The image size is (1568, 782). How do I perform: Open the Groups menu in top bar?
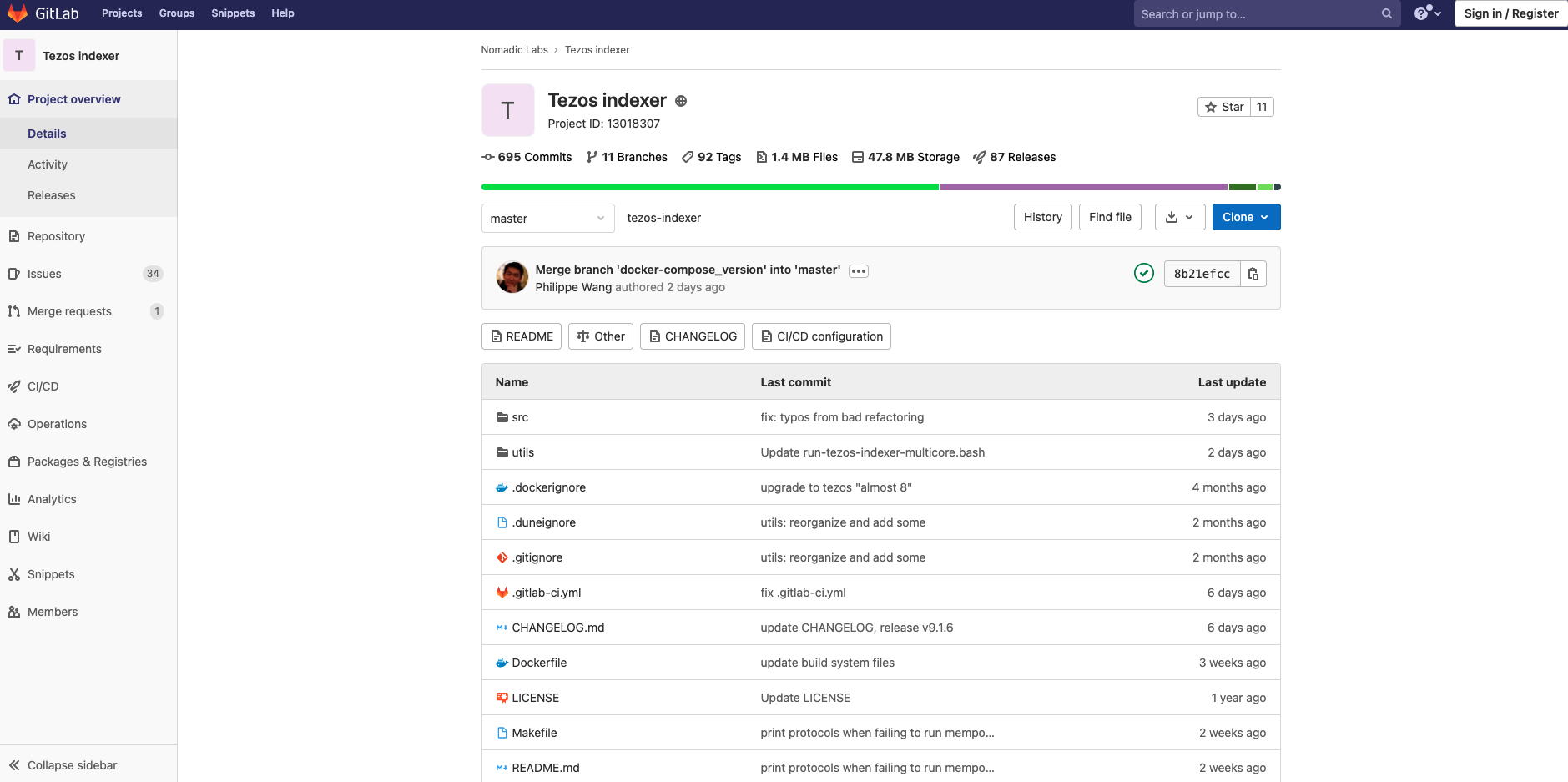click(x=176, y=13)
